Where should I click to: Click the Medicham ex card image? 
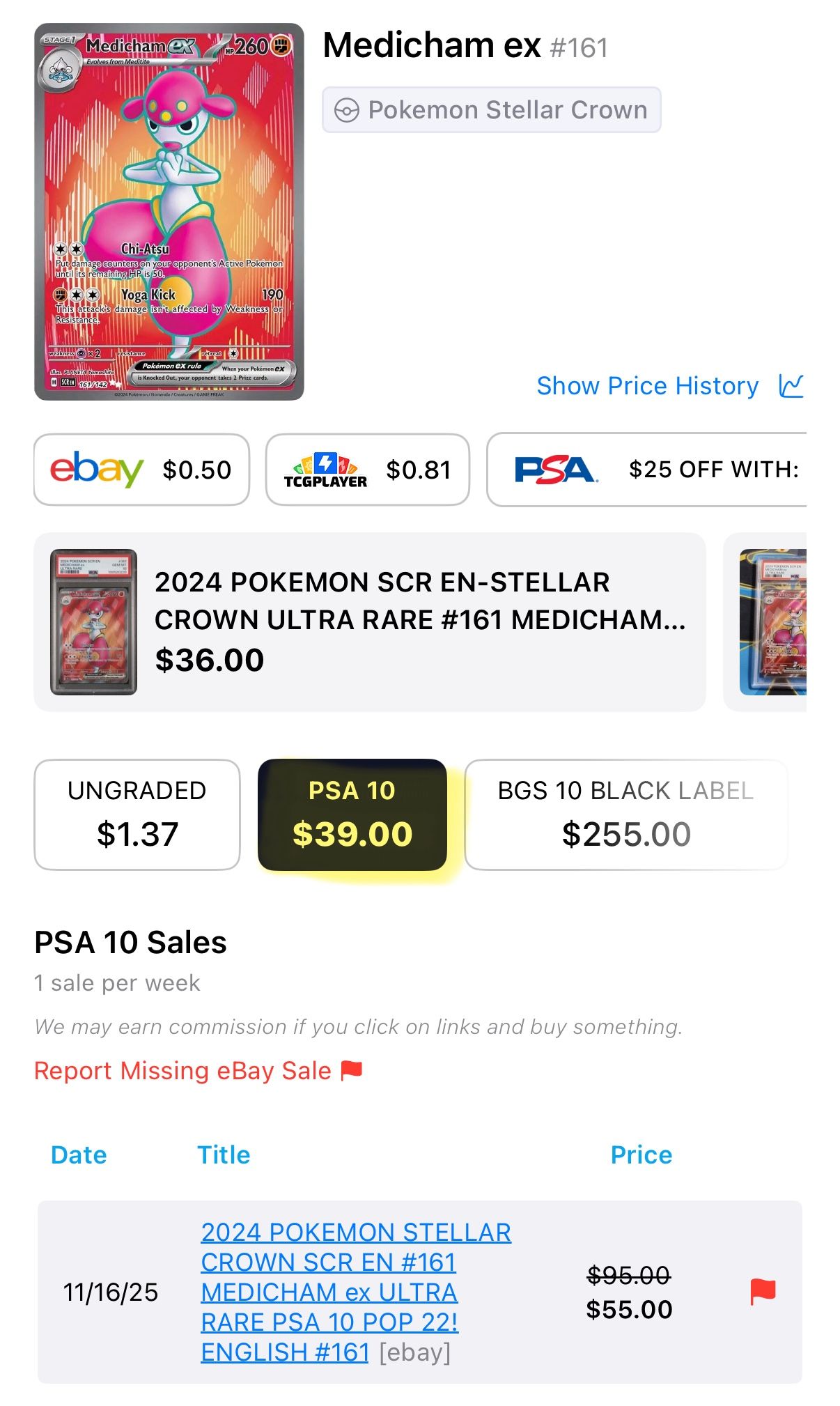click(x=171, y=214)
